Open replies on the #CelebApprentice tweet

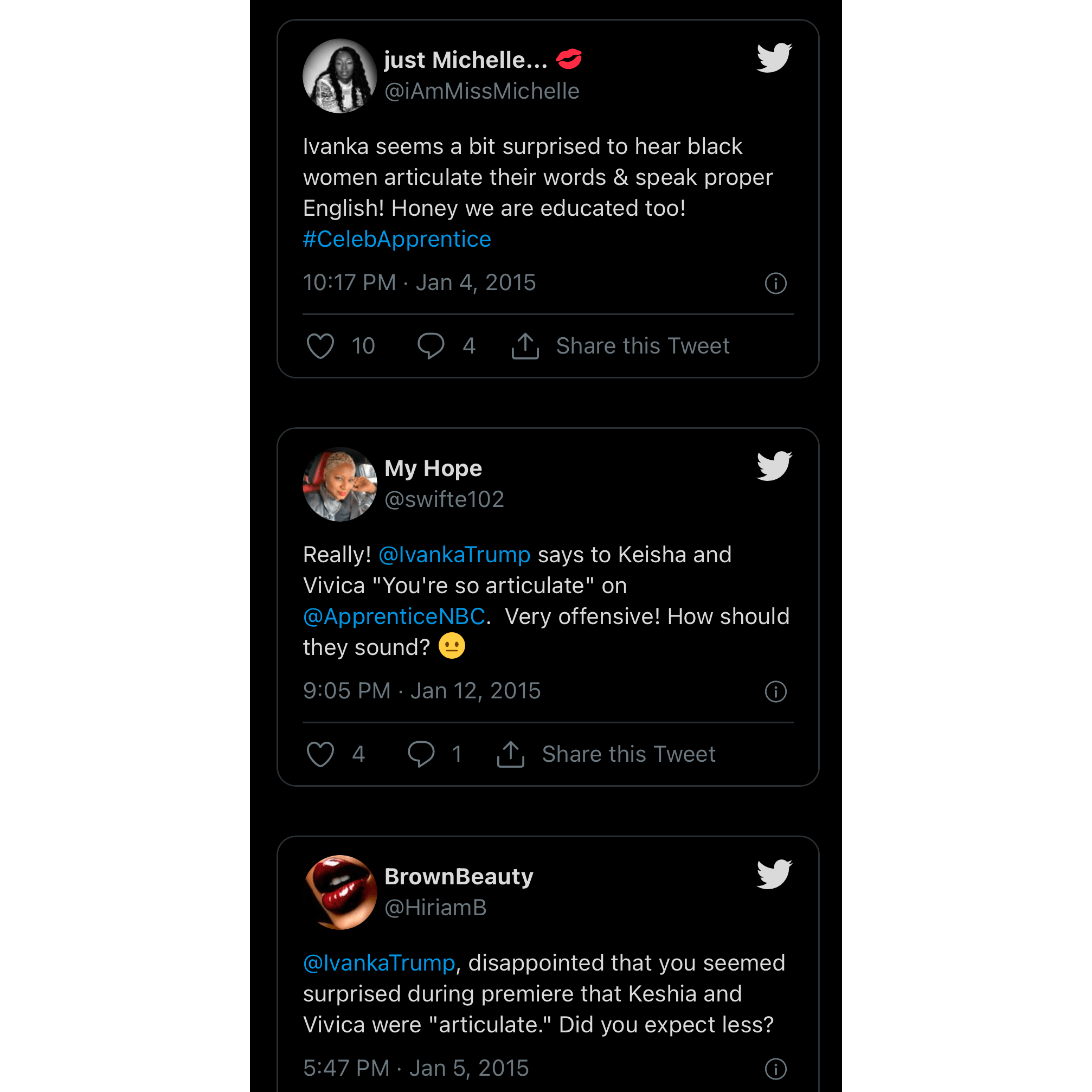click(x=431, y=346)
